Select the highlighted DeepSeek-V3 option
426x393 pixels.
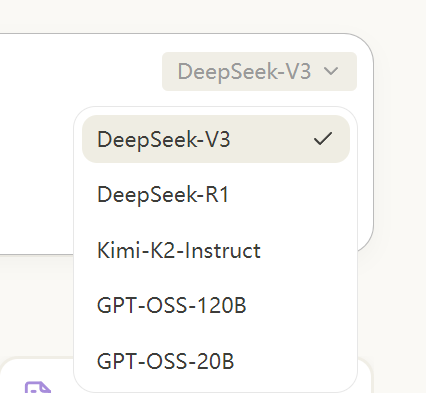[216, 139]
